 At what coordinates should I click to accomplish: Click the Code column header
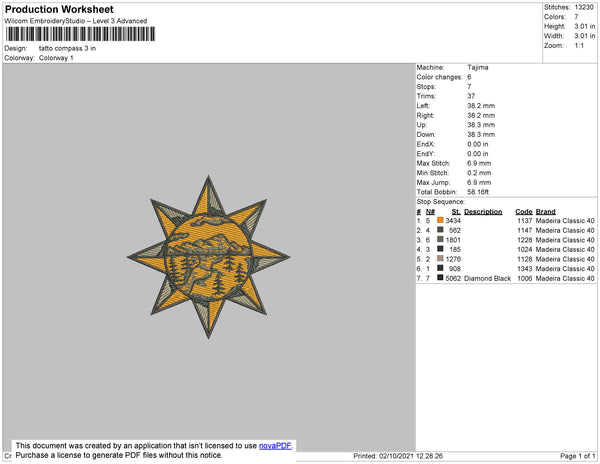tap(524, 212)
